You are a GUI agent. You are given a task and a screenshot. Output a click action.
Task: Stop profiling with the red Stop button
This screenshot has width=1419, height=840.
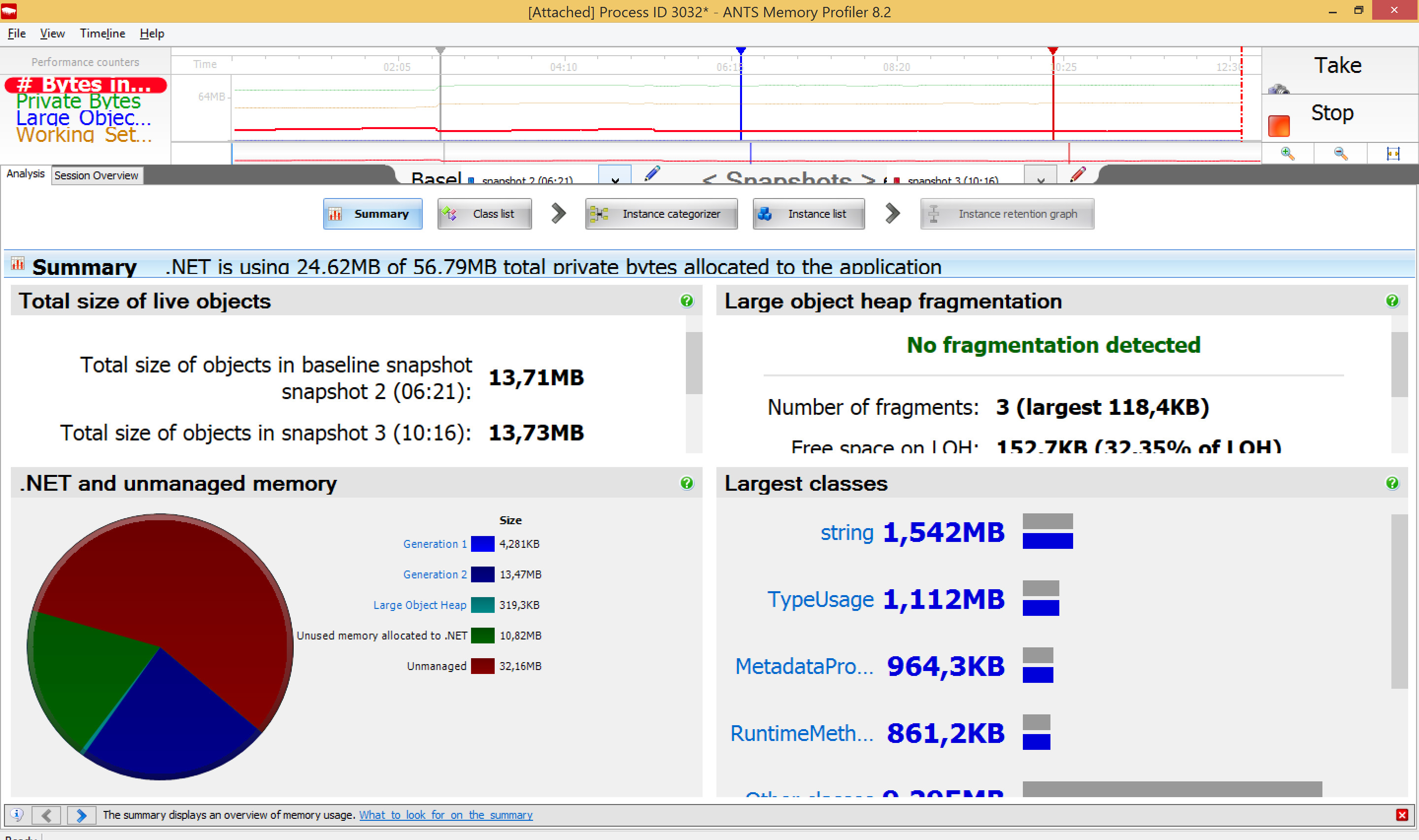tap(1339, 118)
